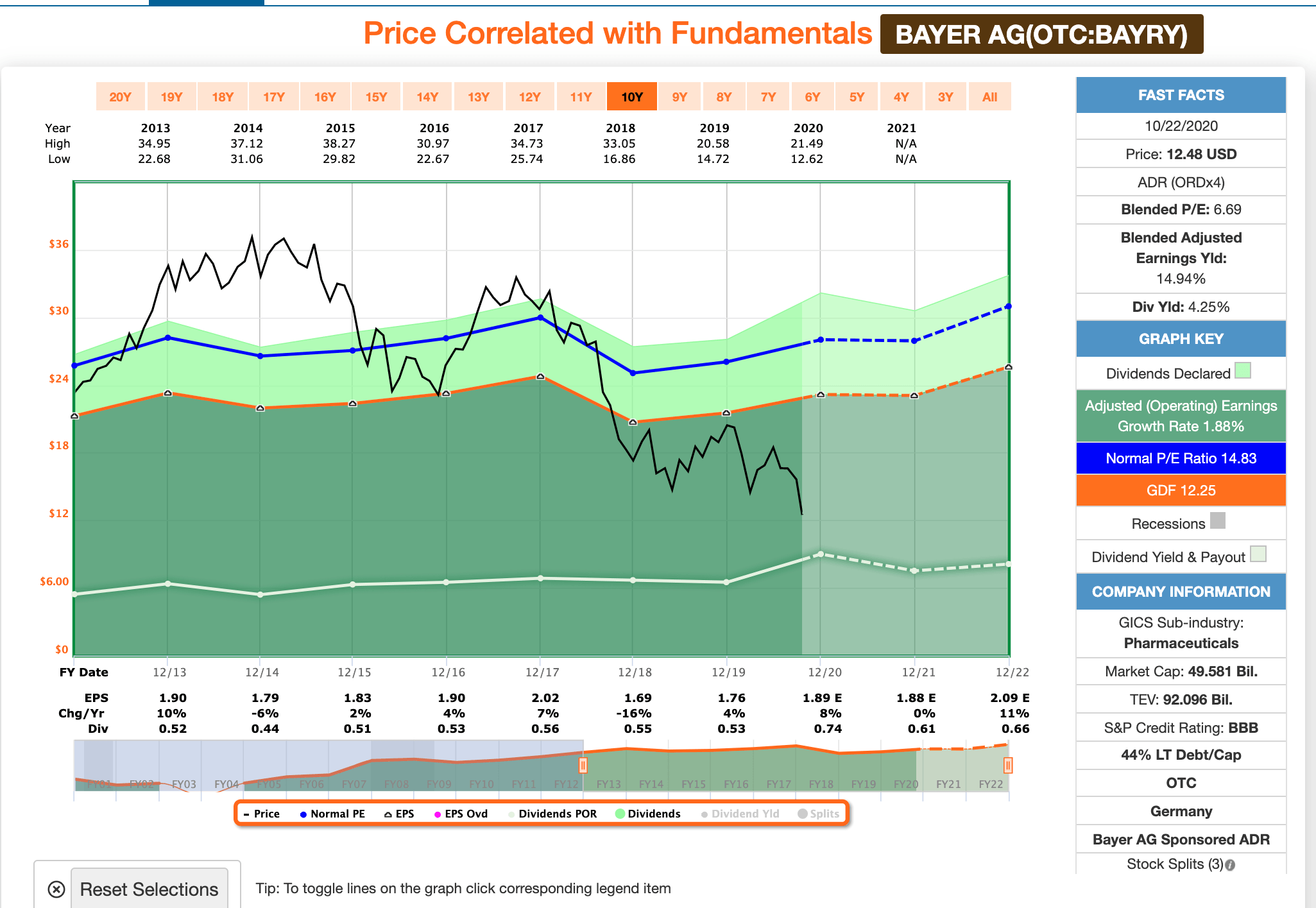Click the right orange range handle on the mini timeline
The image size is (1316, 908).
pyautogui.click(x=1009, y=765)
